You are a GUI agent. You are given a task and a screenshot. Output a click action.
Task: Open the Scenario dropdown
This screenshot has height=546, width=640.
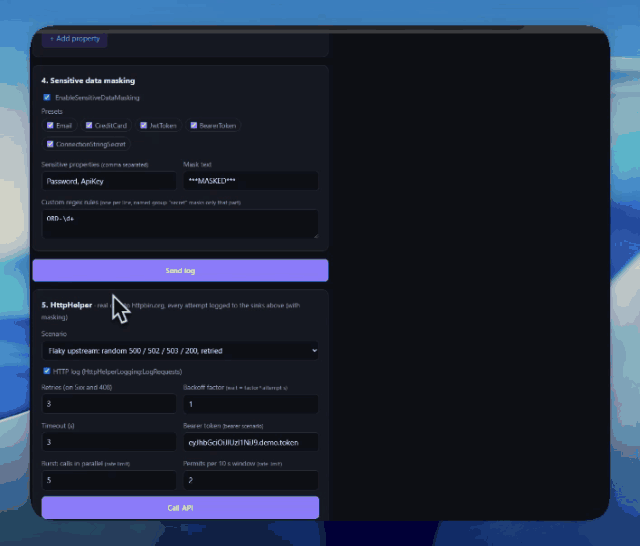point(180,351)
